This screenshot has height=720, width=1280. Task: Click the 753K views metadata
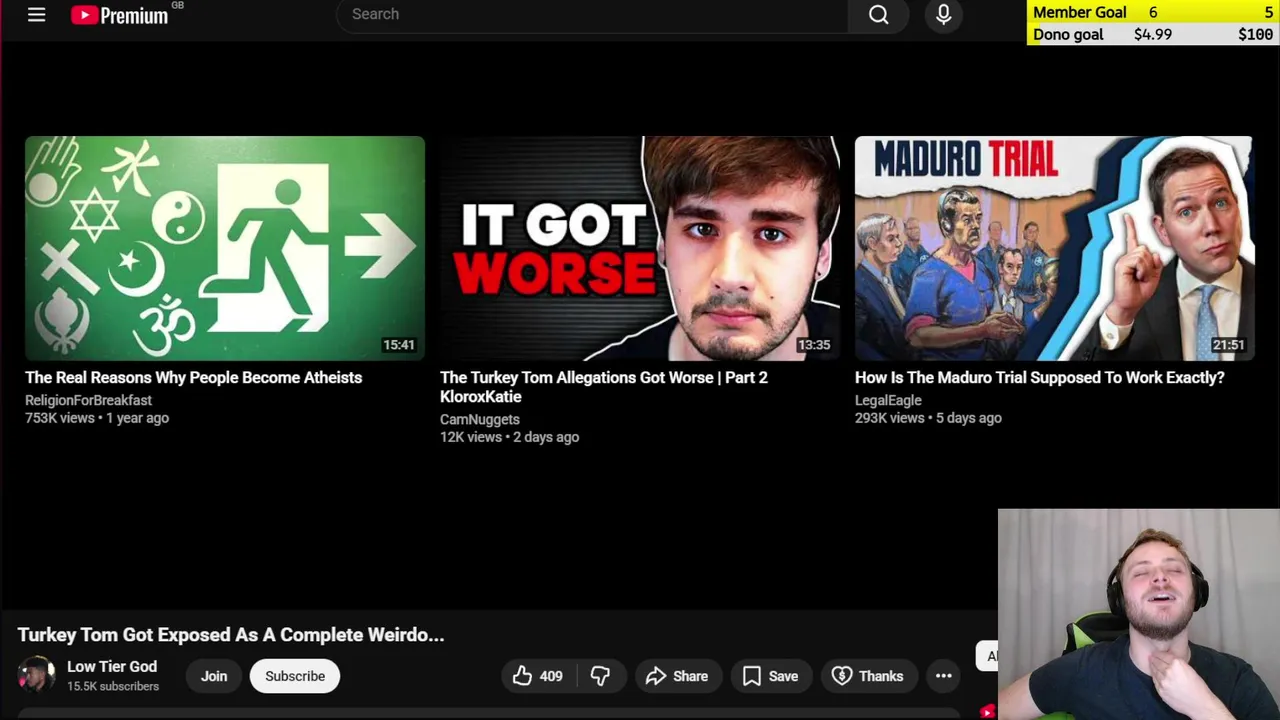coord(60,418)
